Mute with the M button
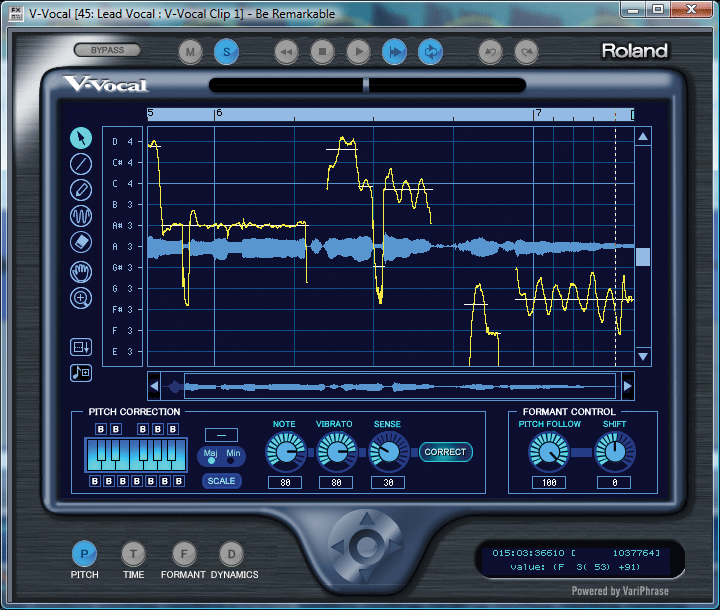The height and width of the screenshot is (610, 720). (x=190, y=52)
